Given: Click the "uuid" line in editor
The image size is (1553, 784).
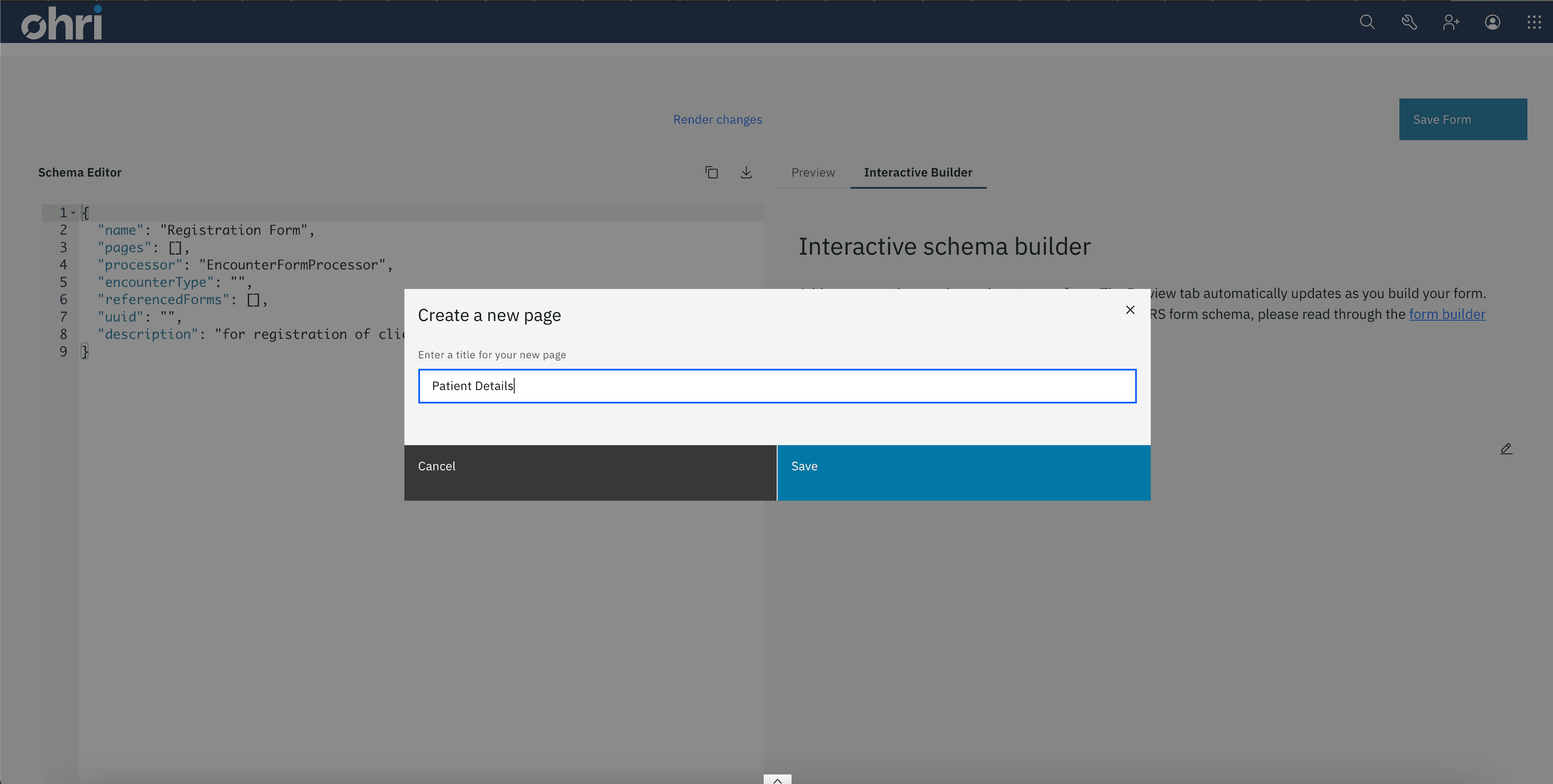Looking at the screenshot, I should click(x=139, y=317).
